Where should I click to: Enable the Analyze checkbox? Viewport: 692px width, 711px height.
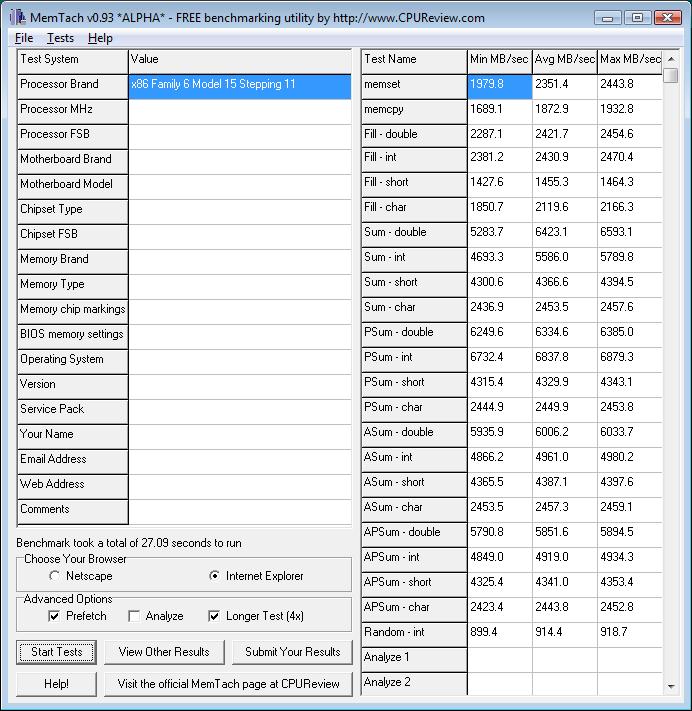(x=134, y=616)
